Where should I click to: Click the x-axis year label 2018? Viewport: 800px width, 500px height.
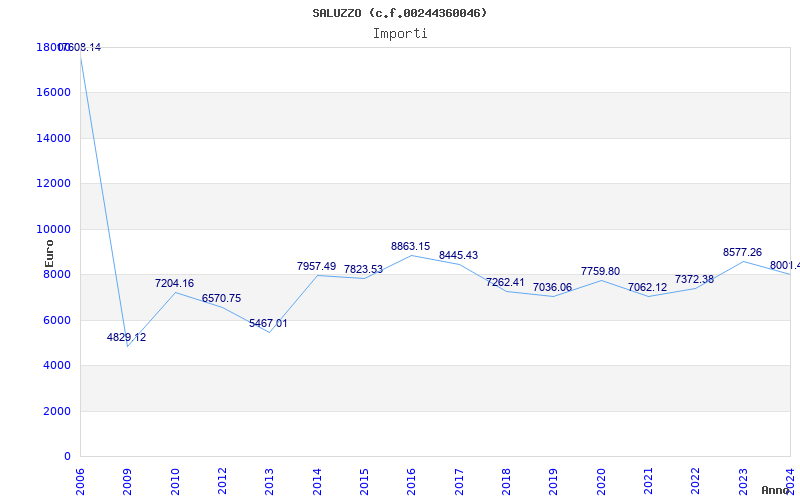pos(506,482)
